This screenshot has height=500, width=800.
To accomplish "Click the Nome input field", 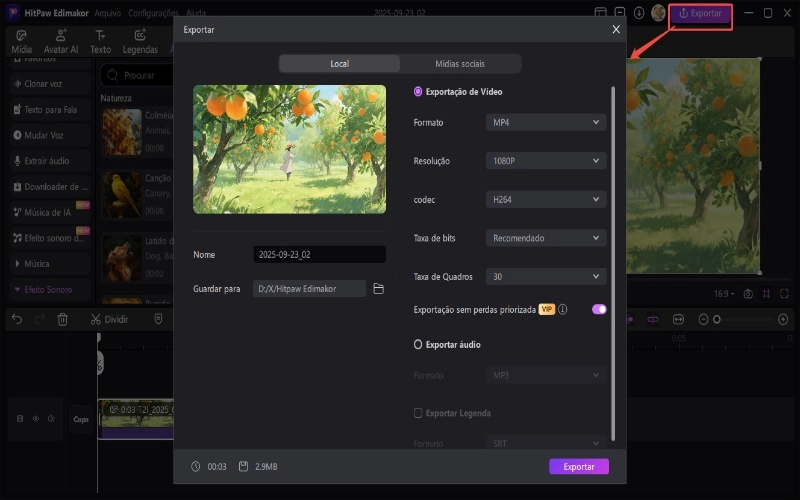I will point(318,255).
